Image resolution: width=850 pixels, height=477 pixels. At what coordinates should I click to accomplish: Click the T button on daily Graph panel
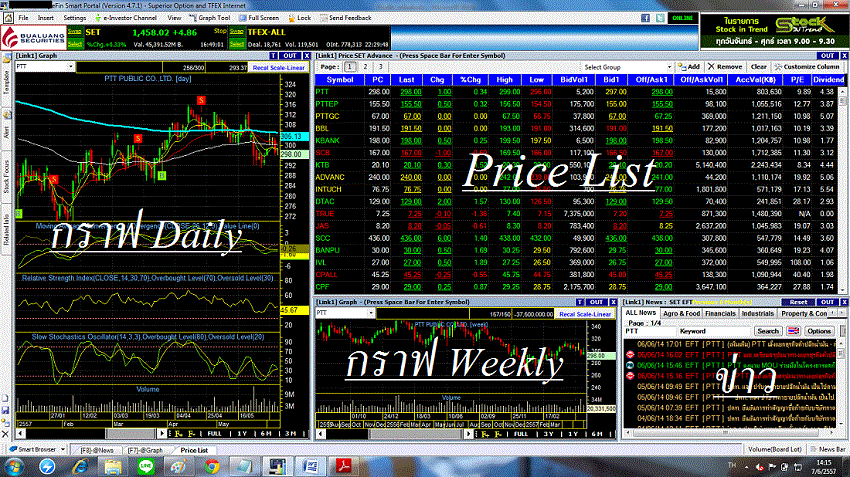[x=273, y=56]
